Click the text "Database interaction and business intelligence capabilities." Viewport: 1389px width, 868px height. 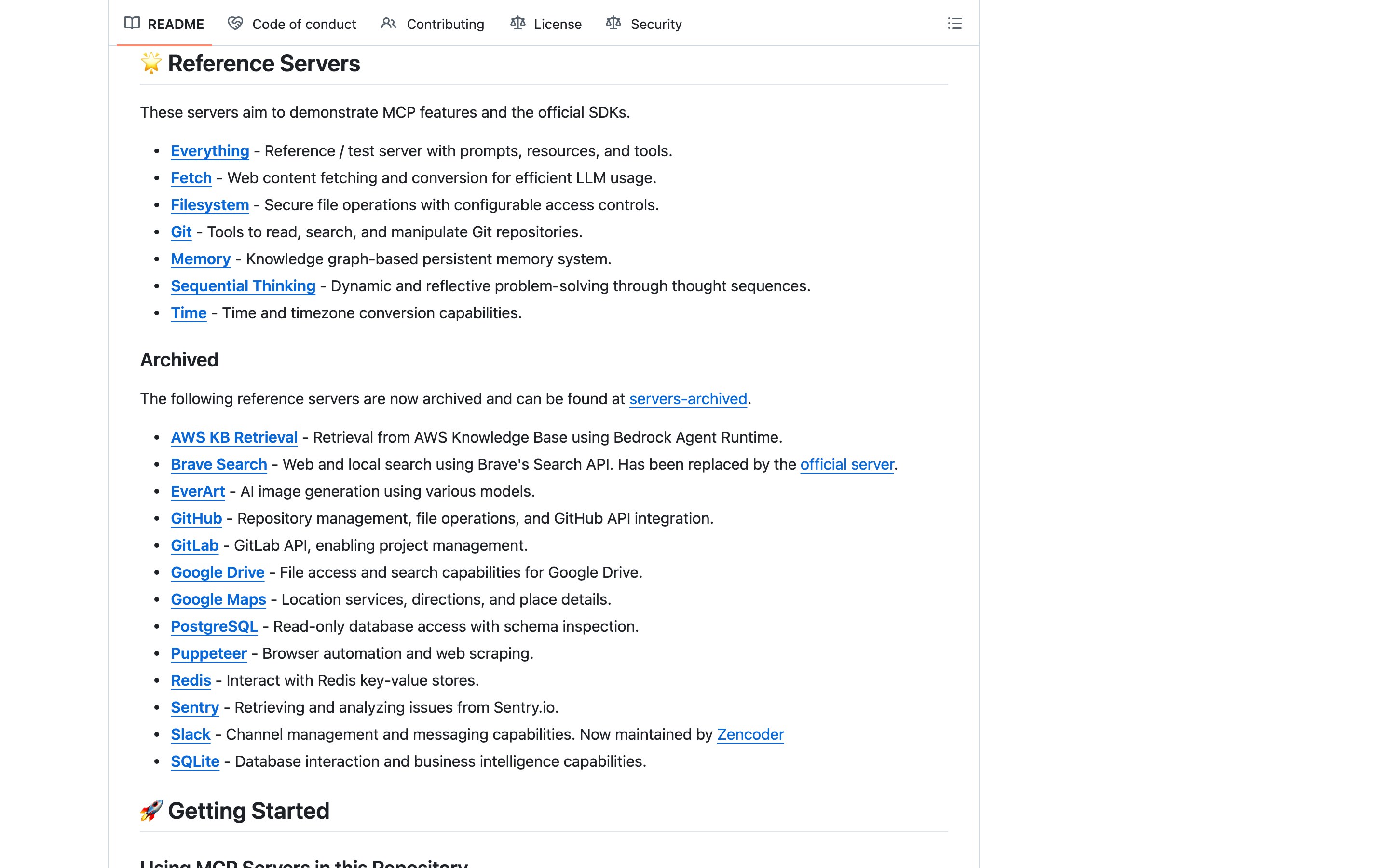(441, 761)
